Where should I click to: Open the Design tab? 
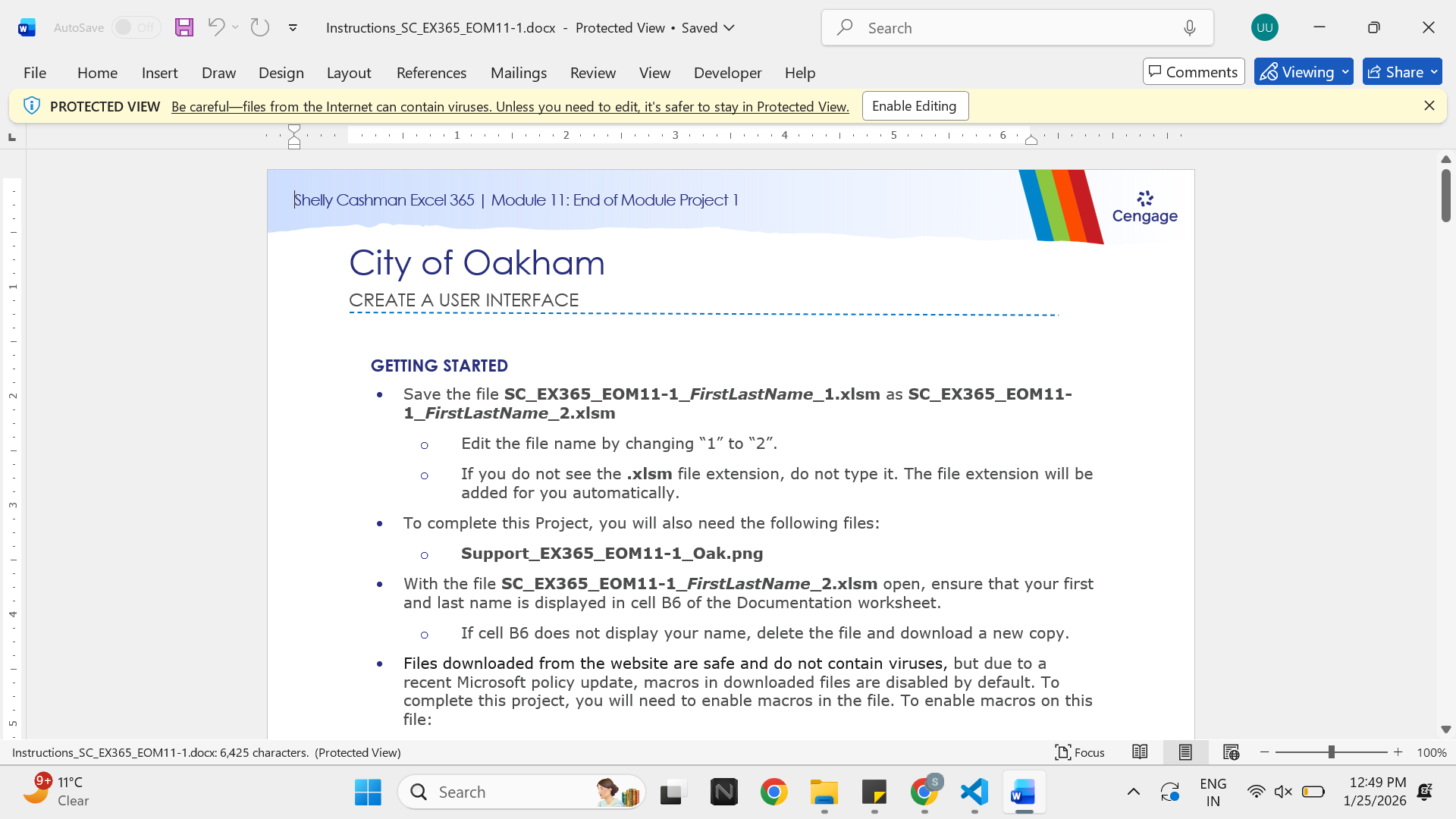click(281, 73)
